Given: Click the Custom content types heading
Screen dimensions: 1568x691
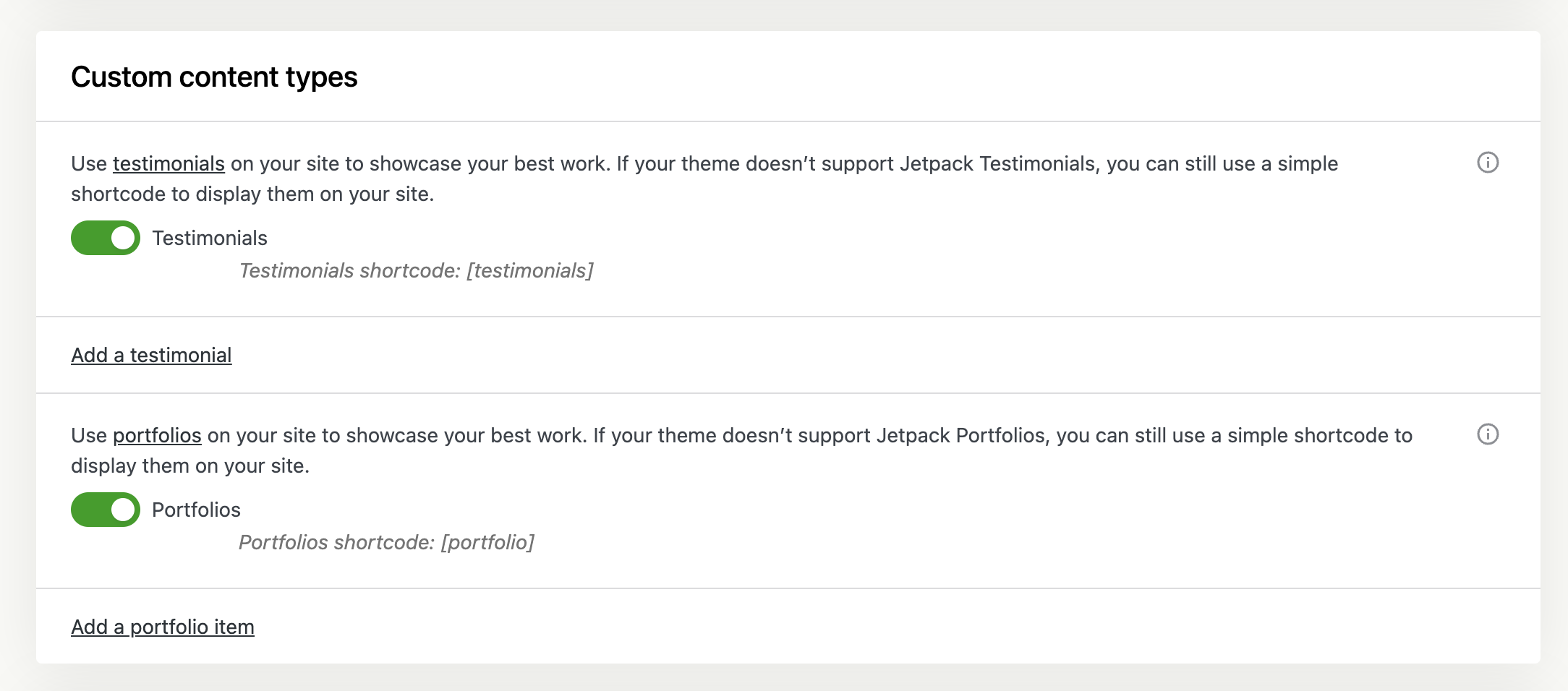Looking at the screenshot, I should click(214, 77).
